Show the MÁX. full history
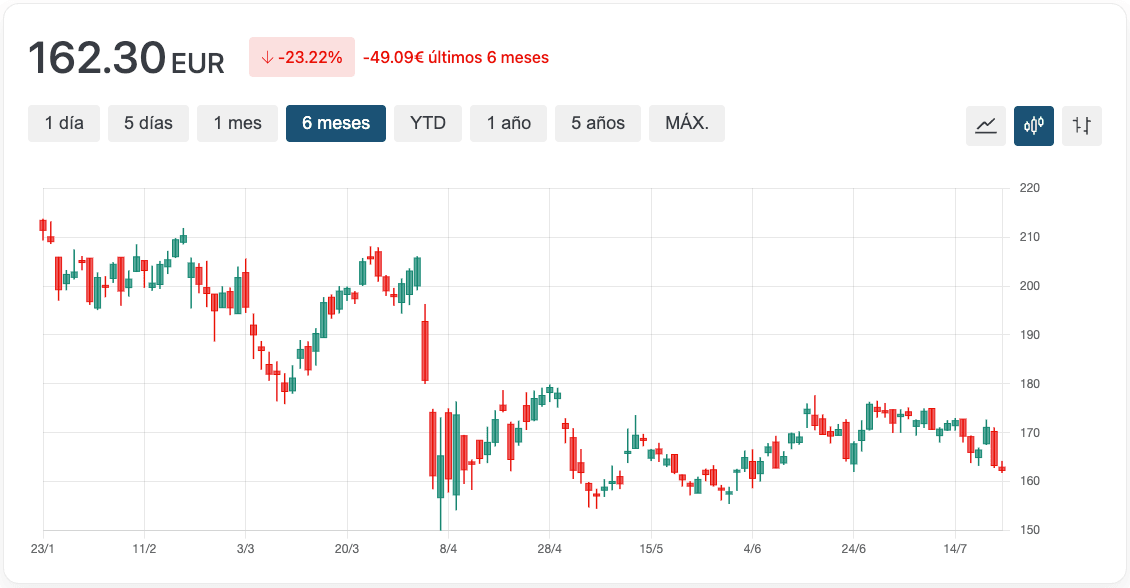Viewport: 1130px width, 588px height. pos(687,123)
